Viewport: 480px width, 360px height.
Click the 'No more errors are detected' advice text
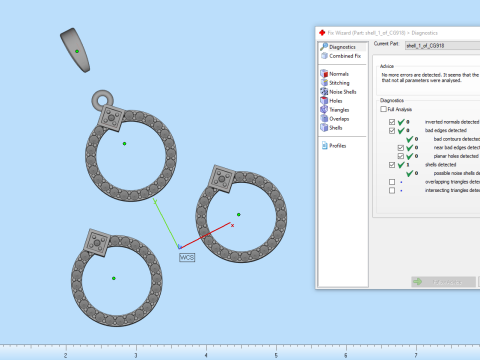tap(430, 78)
